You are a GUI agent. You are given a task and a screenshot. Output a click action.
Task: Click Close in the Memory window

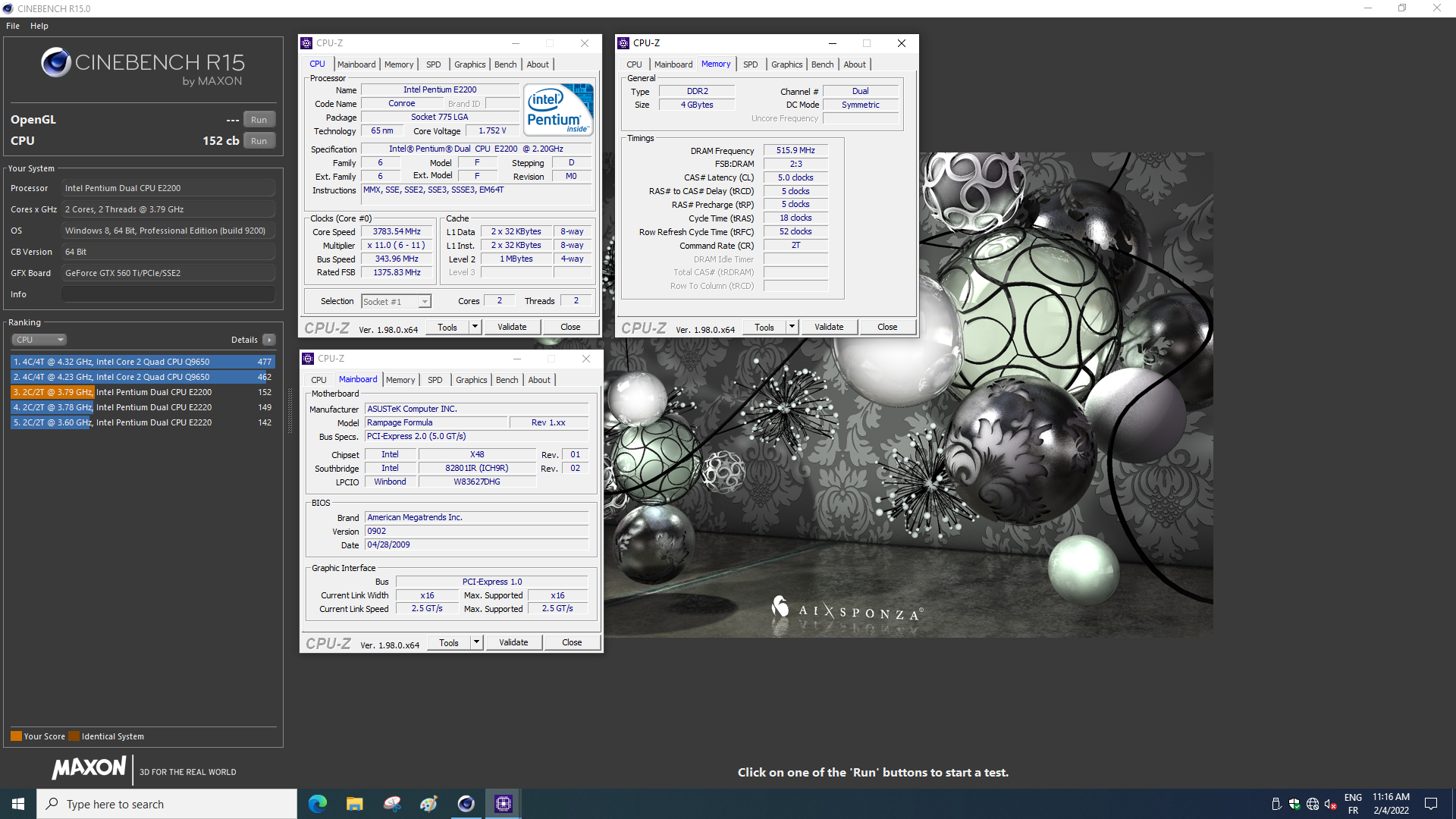[x=887, y=327]
